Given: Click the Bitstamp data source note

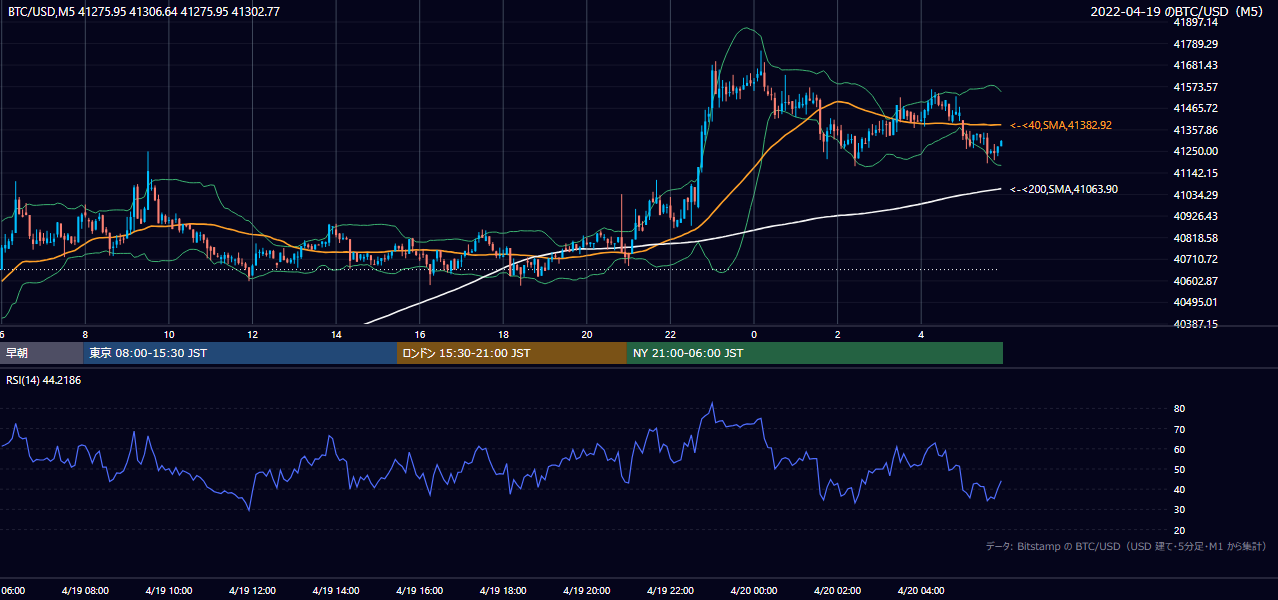Looking at the screenshot, I should (x=1126, y=546).
